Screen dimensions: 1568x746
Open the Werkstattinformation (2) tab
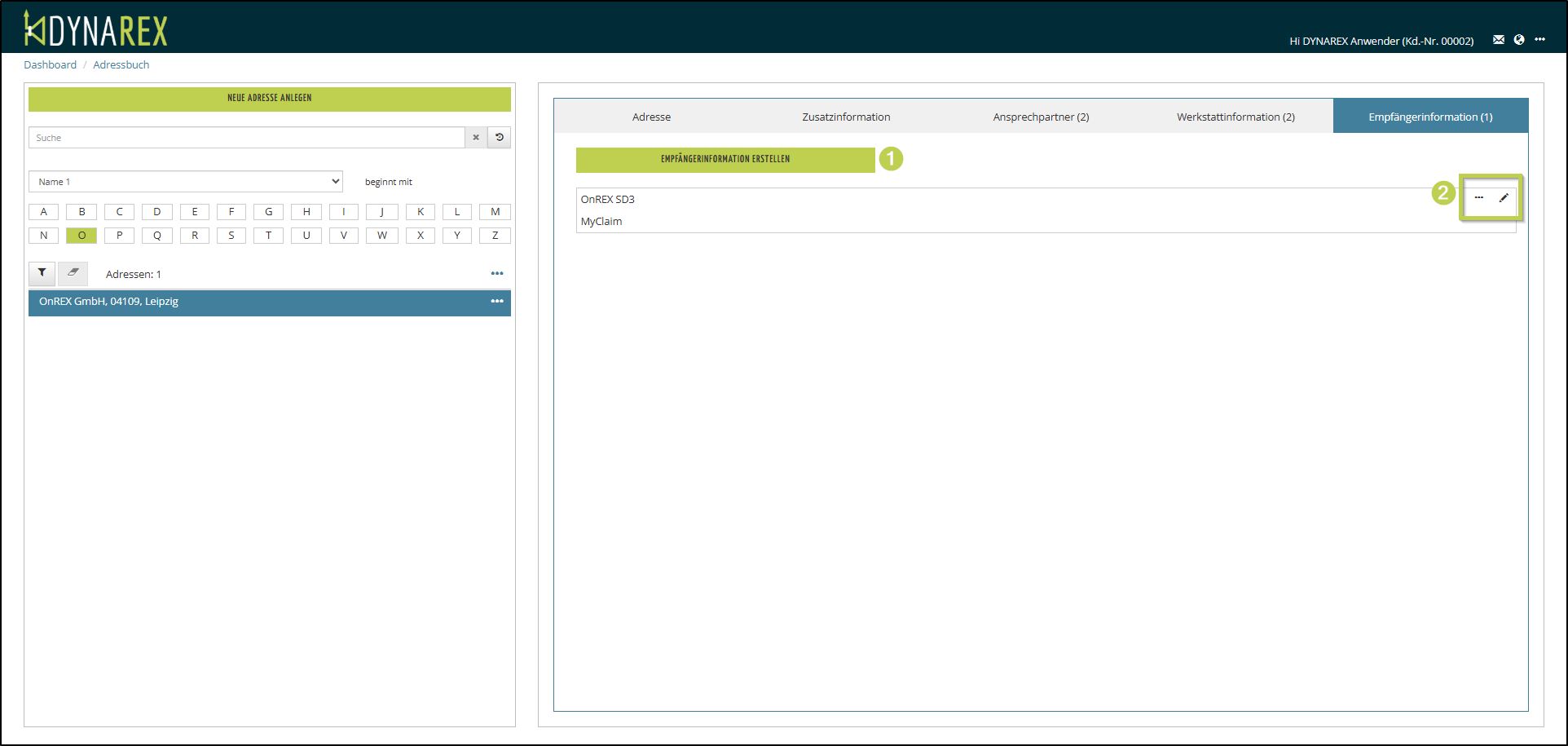[1235, 117]
